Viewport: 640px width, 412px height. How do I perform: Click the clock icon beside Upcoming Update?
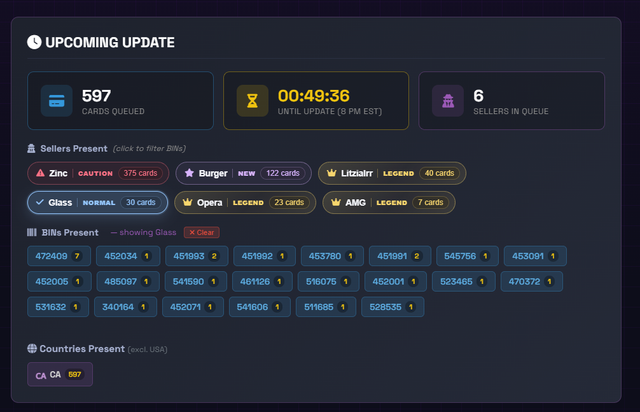[34, 42]
